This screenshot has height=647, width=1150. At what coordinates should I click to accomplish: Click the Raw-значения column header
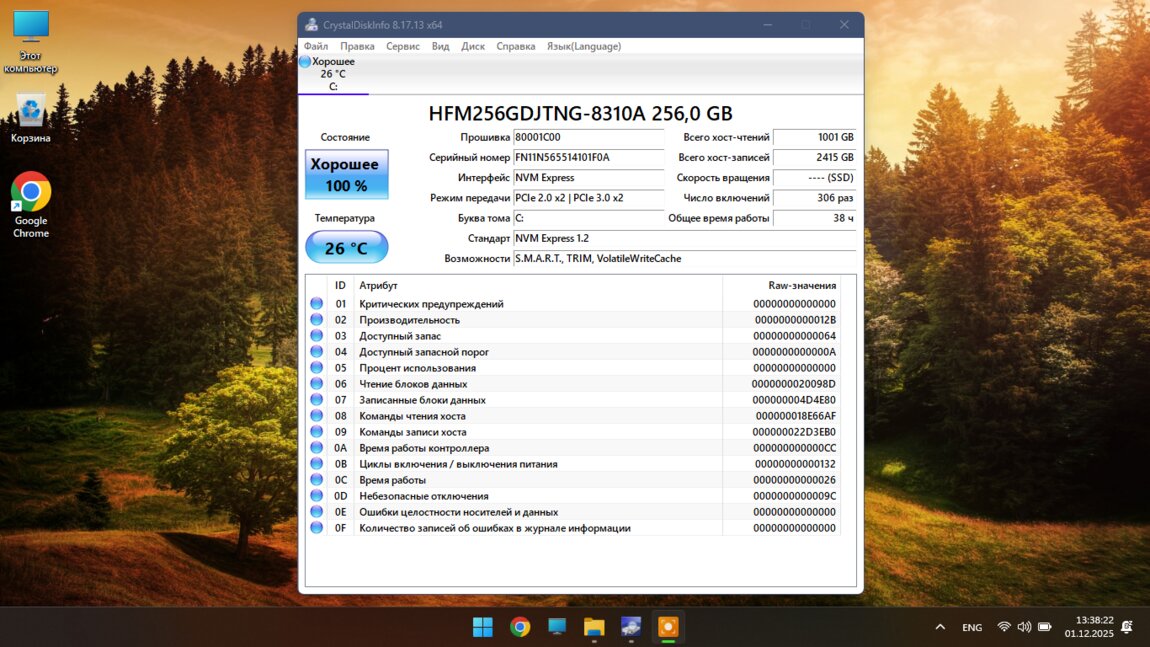coord(801,286)
